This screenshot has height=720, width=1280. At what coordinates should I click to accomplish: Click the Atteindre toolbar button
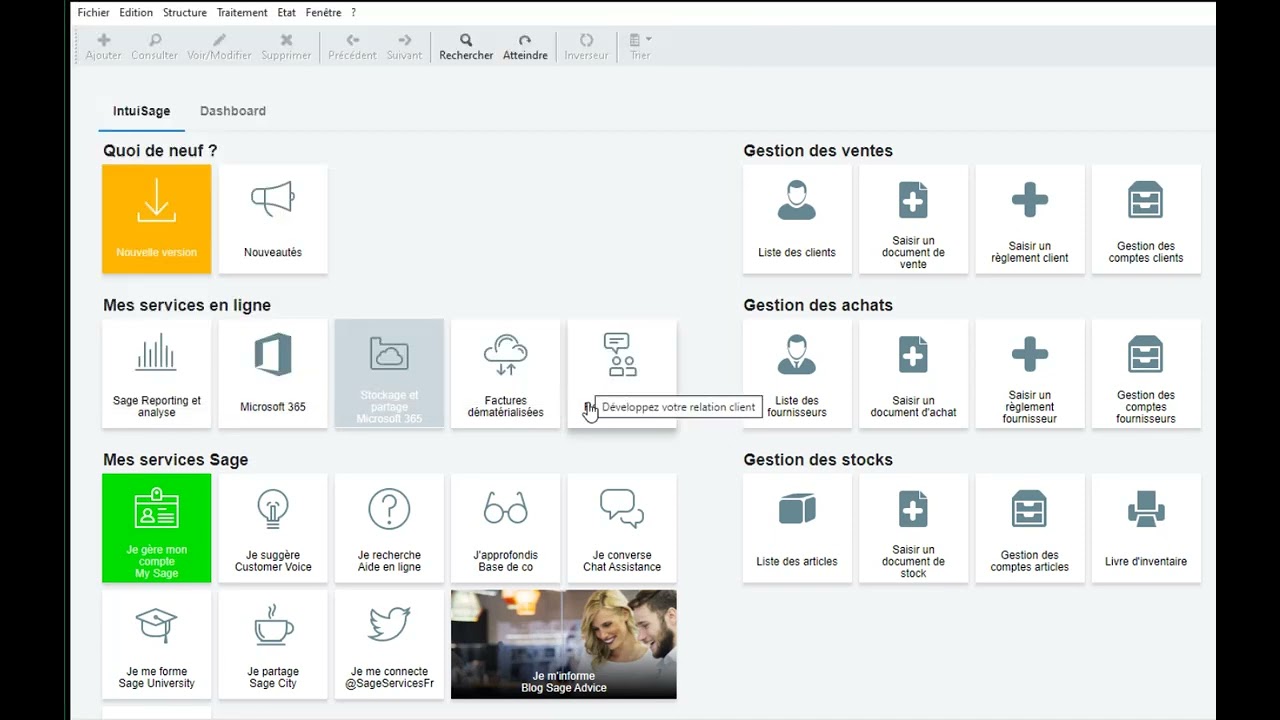point(525,46)
